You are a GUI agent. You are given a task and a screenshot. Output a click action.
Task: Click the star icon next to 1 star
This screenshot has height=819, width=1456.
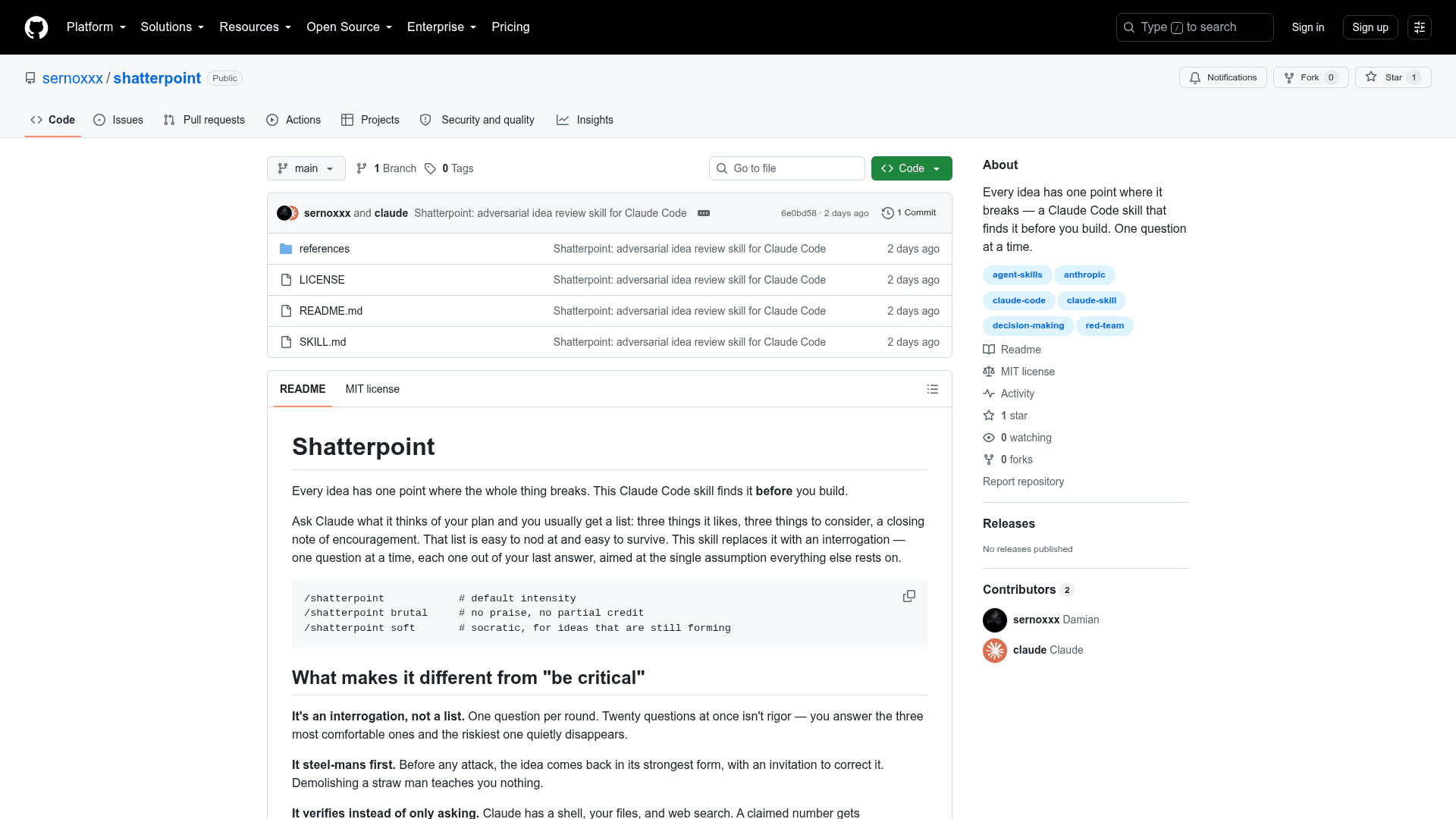pyautogui.click(x=989, y=416)
